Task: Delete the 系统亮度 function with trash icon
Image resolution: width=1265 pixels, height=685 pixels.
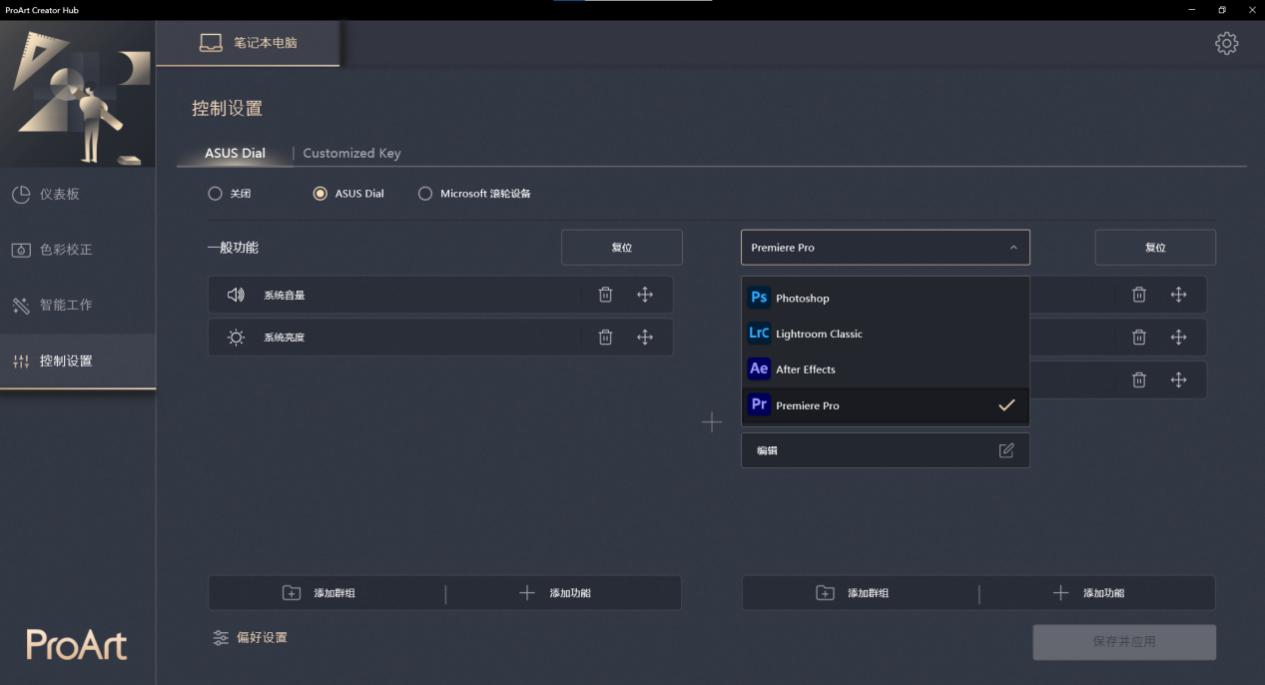Action: tap(605, 337)
